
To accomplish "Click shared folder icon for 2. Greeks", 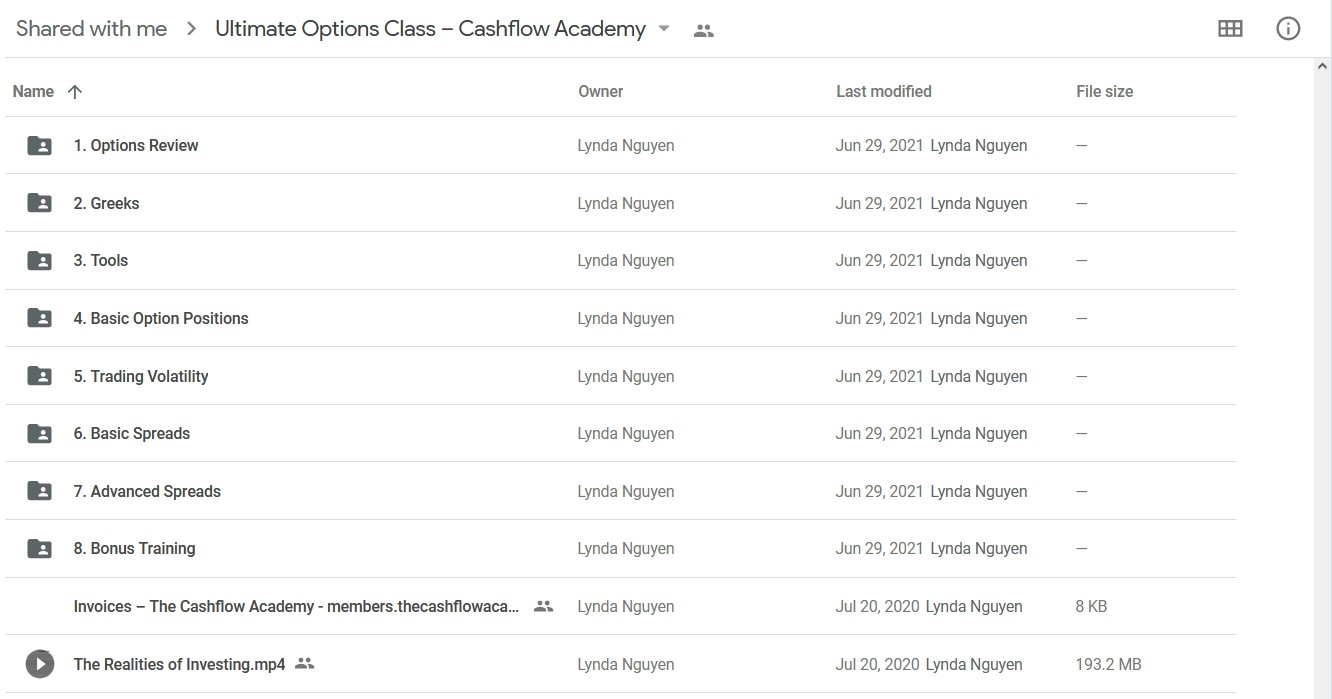I will pos(39,203).
